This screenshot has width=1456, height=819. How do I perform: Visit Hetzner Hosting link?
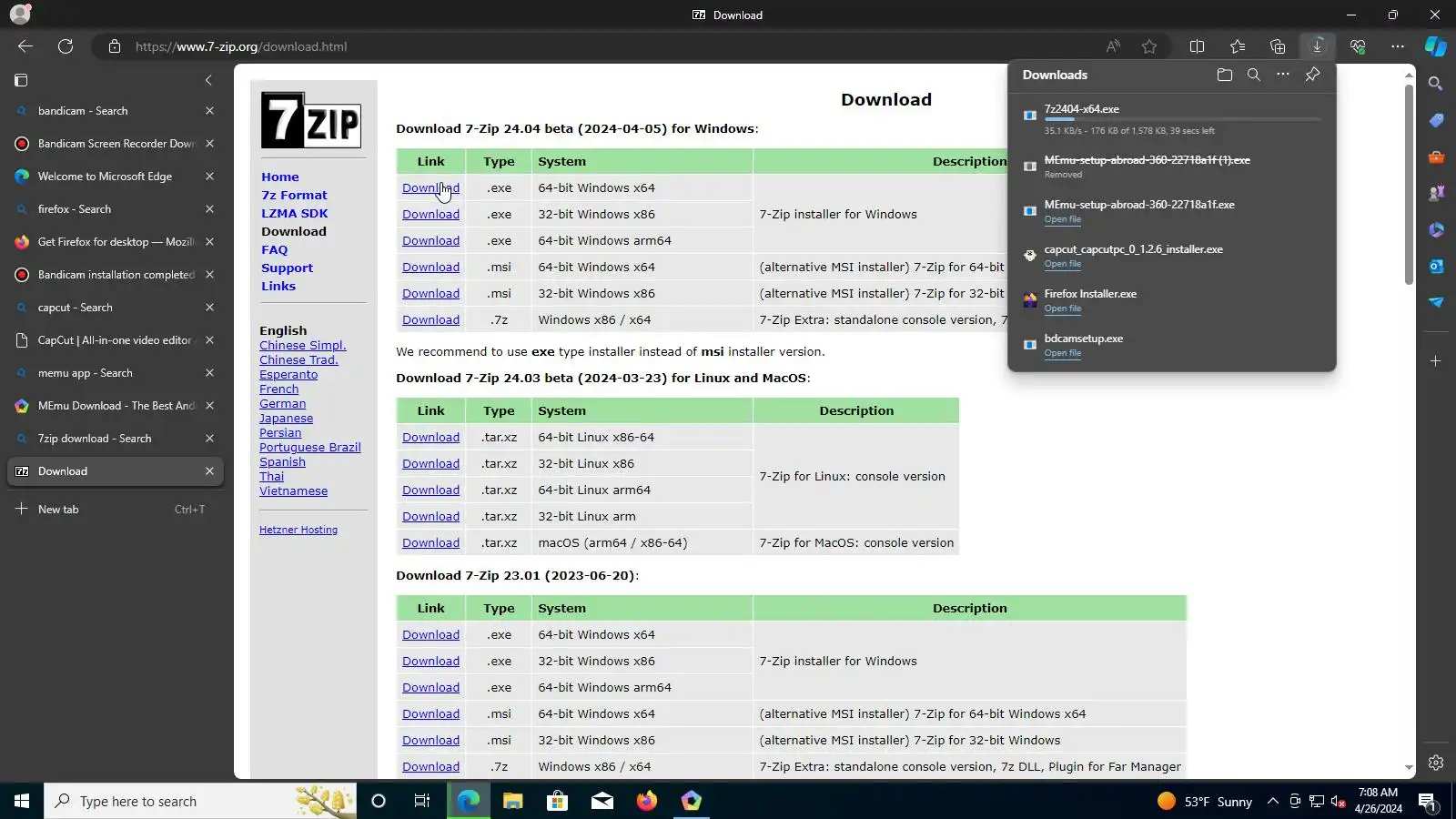coord(298,530)
